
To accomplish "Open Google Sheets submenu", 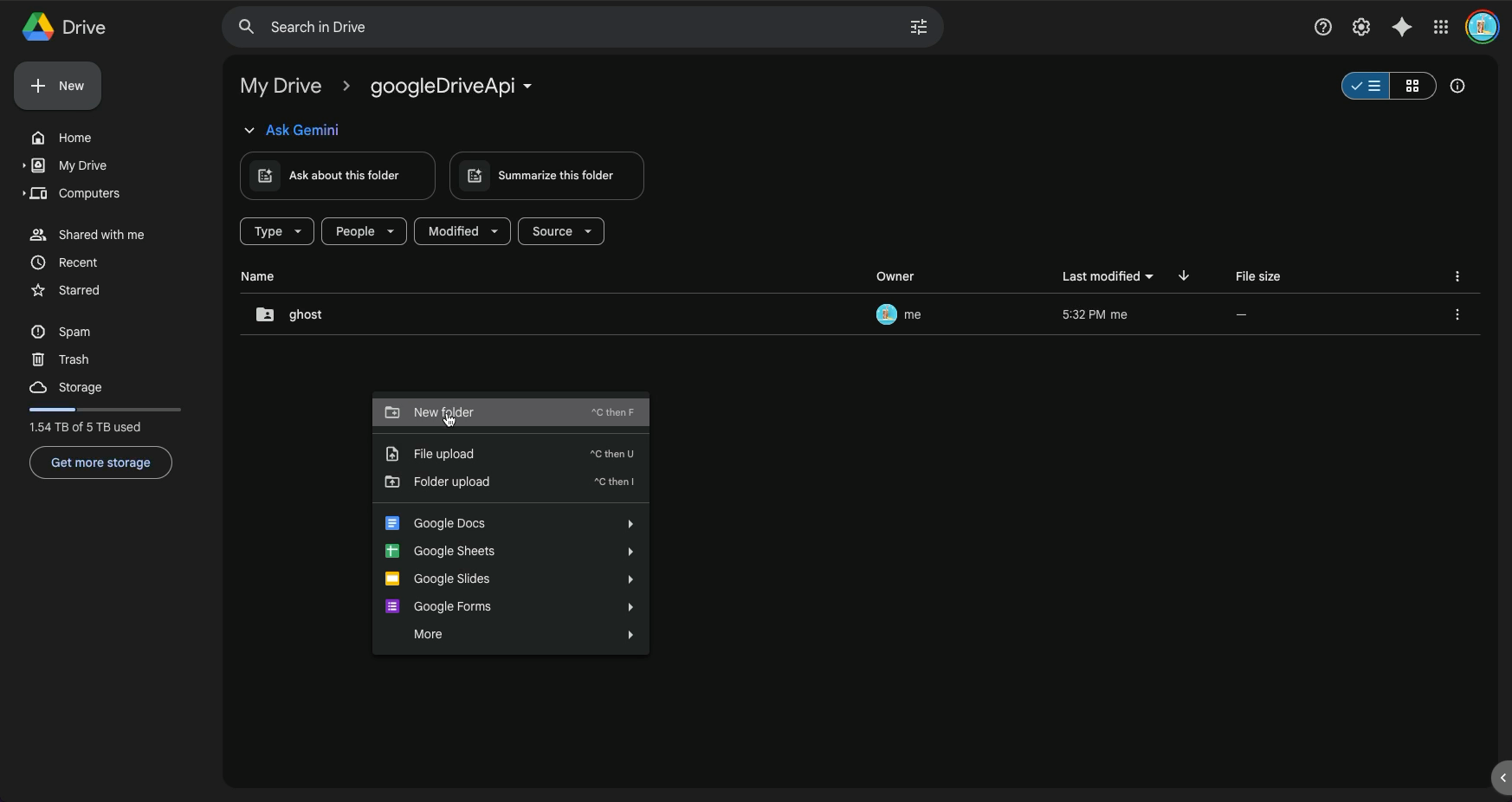I will tap(511, 551).
